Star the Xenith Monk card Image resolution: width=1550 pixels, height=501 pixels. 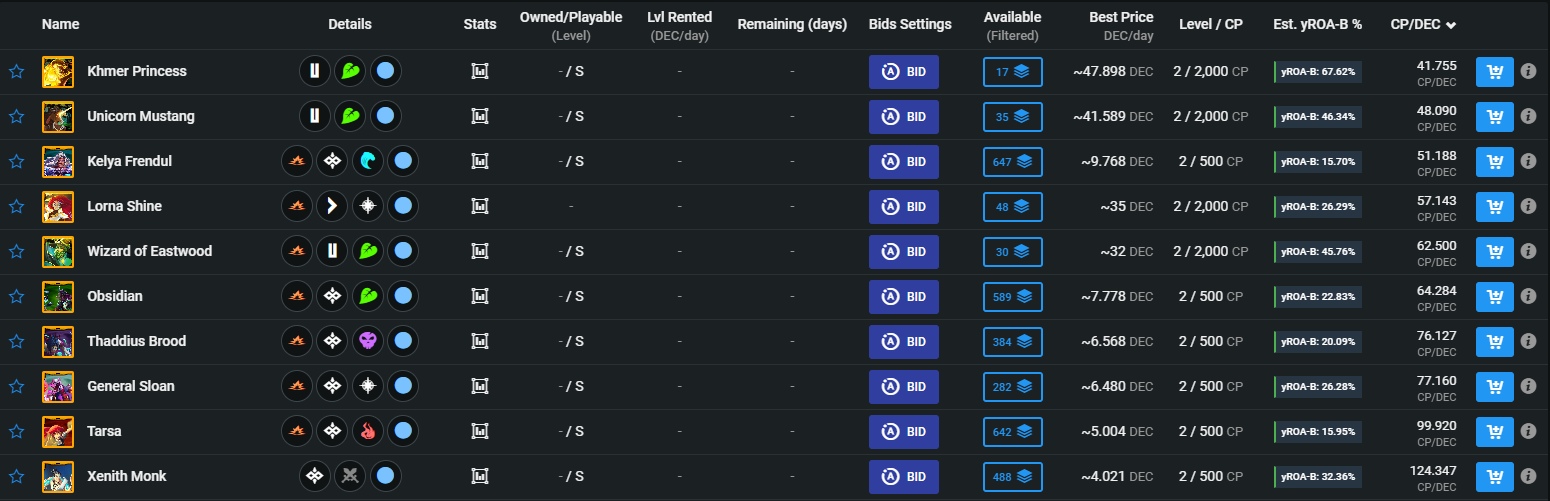pos(16,477)
